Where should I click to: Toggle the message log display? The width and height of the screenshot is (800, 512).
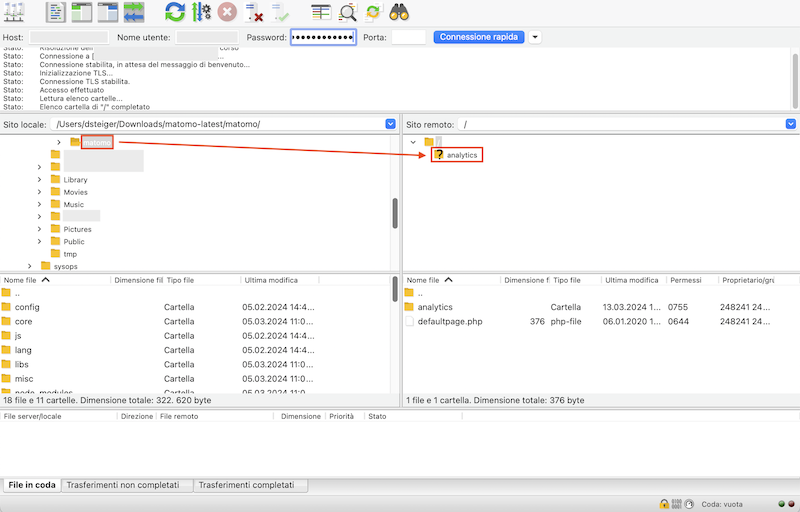[56, 12]
